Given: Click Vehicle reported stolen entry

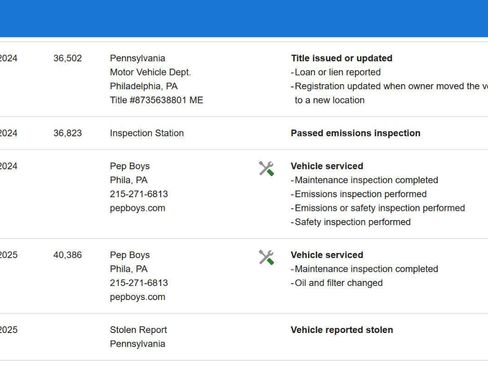Looking at the screenshot, I should pyautogui.click(x=342, y=330).
